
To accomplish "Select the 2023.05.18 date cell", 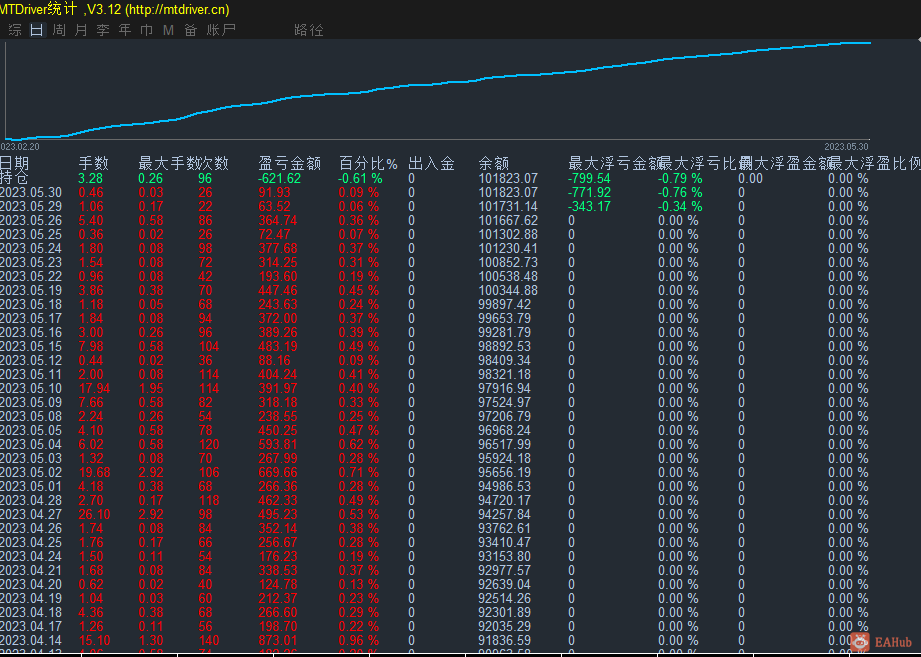I will 31,305.
